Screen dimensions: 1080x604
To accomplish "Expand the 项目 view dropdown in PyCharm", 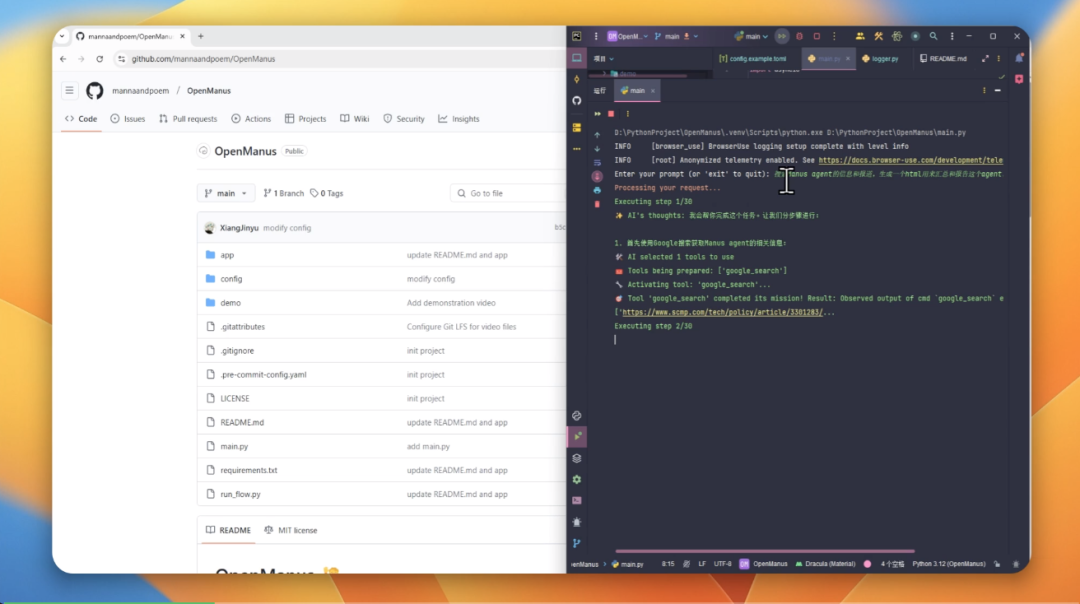I will click(x=603, y=59).
